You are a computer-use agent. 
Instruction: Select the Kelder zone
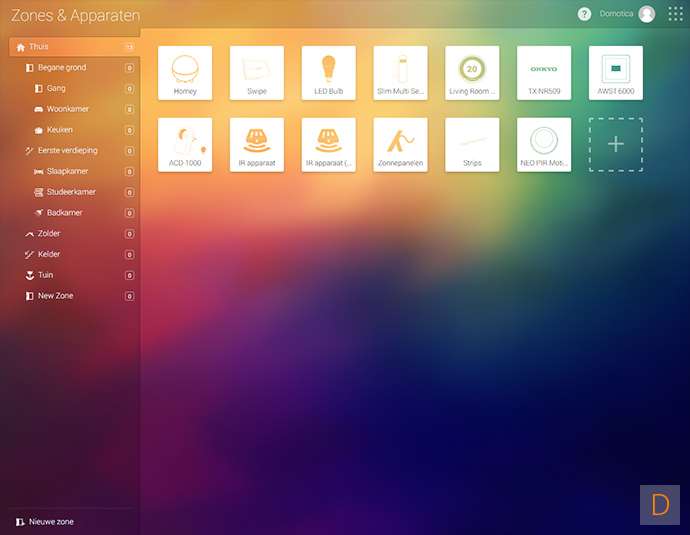pyautogui.click(x=79, y=254)
